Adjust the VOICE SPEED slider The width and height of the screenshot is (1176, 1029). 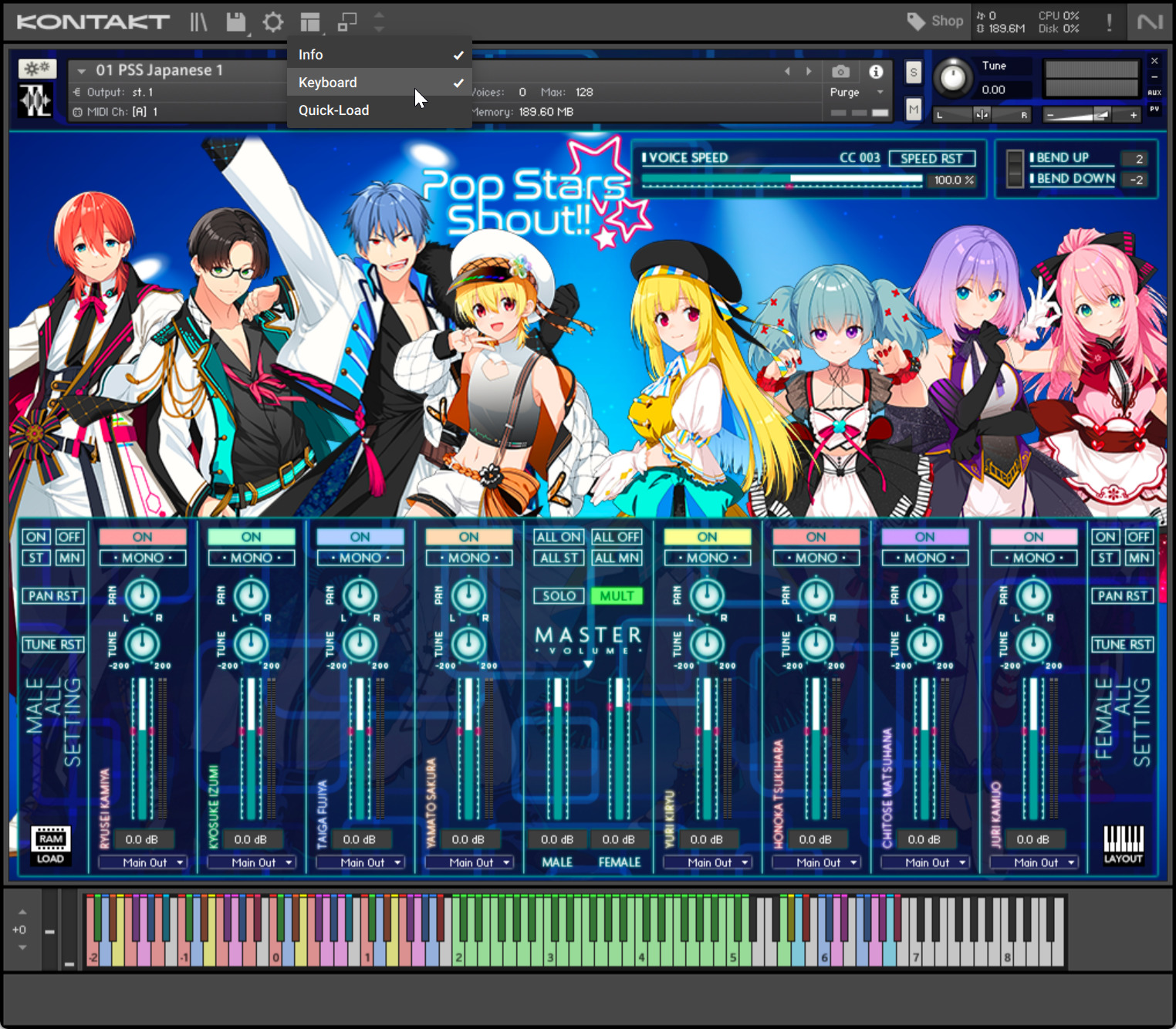(x=782, y=180)
